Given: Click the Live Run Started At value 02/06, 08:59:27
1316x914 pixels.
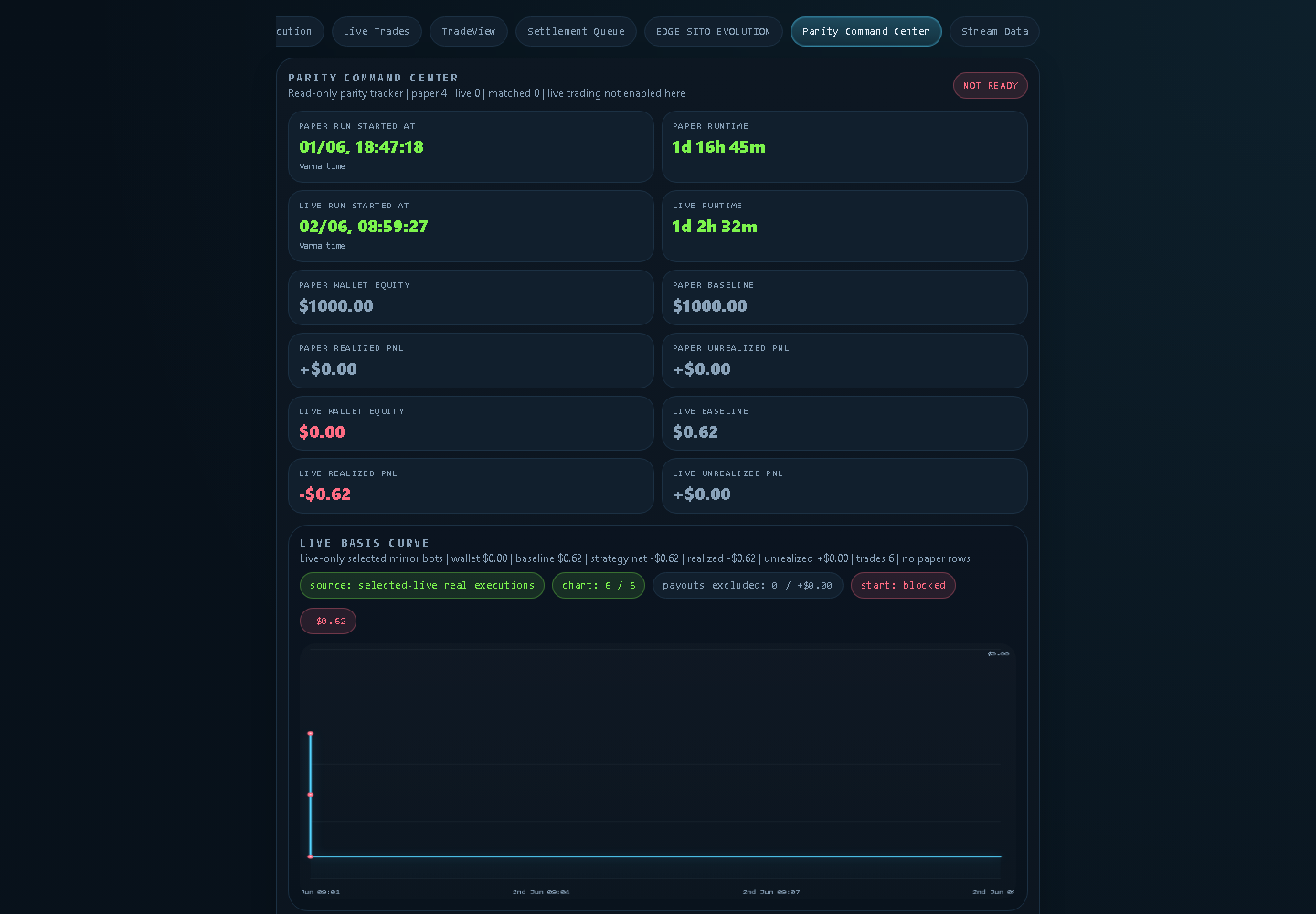Looking at the screenshot, I should (364, 227).
